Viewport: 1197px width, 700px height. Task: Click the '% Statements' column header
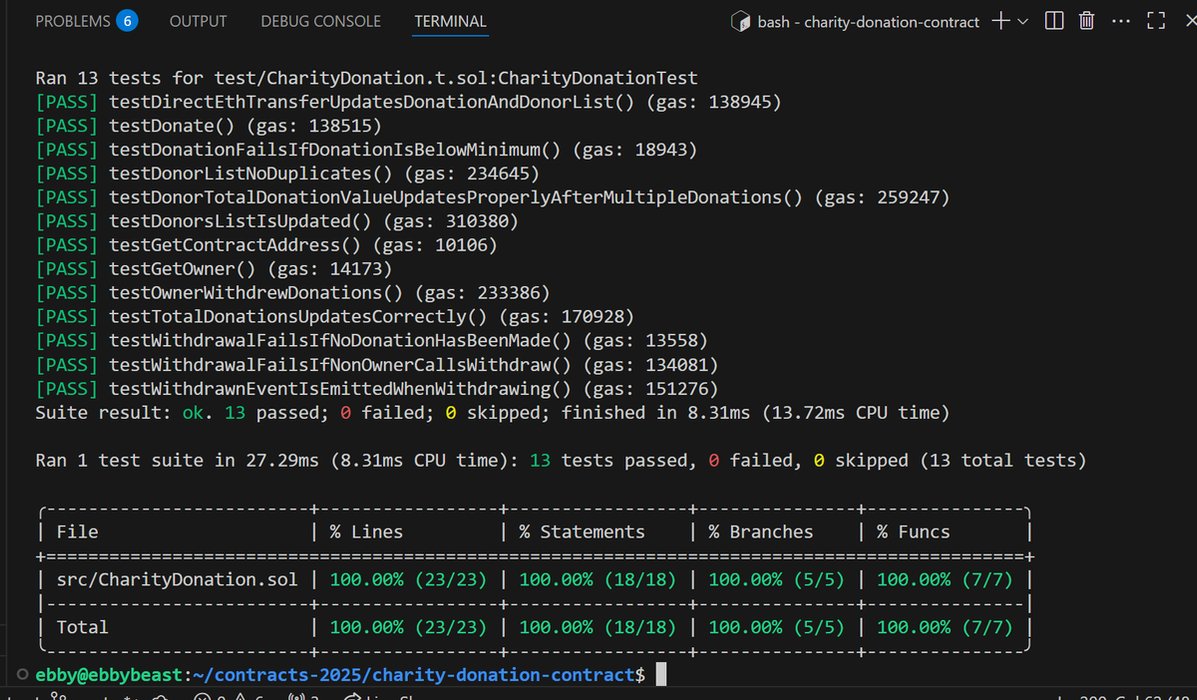[x=582, y=532]
